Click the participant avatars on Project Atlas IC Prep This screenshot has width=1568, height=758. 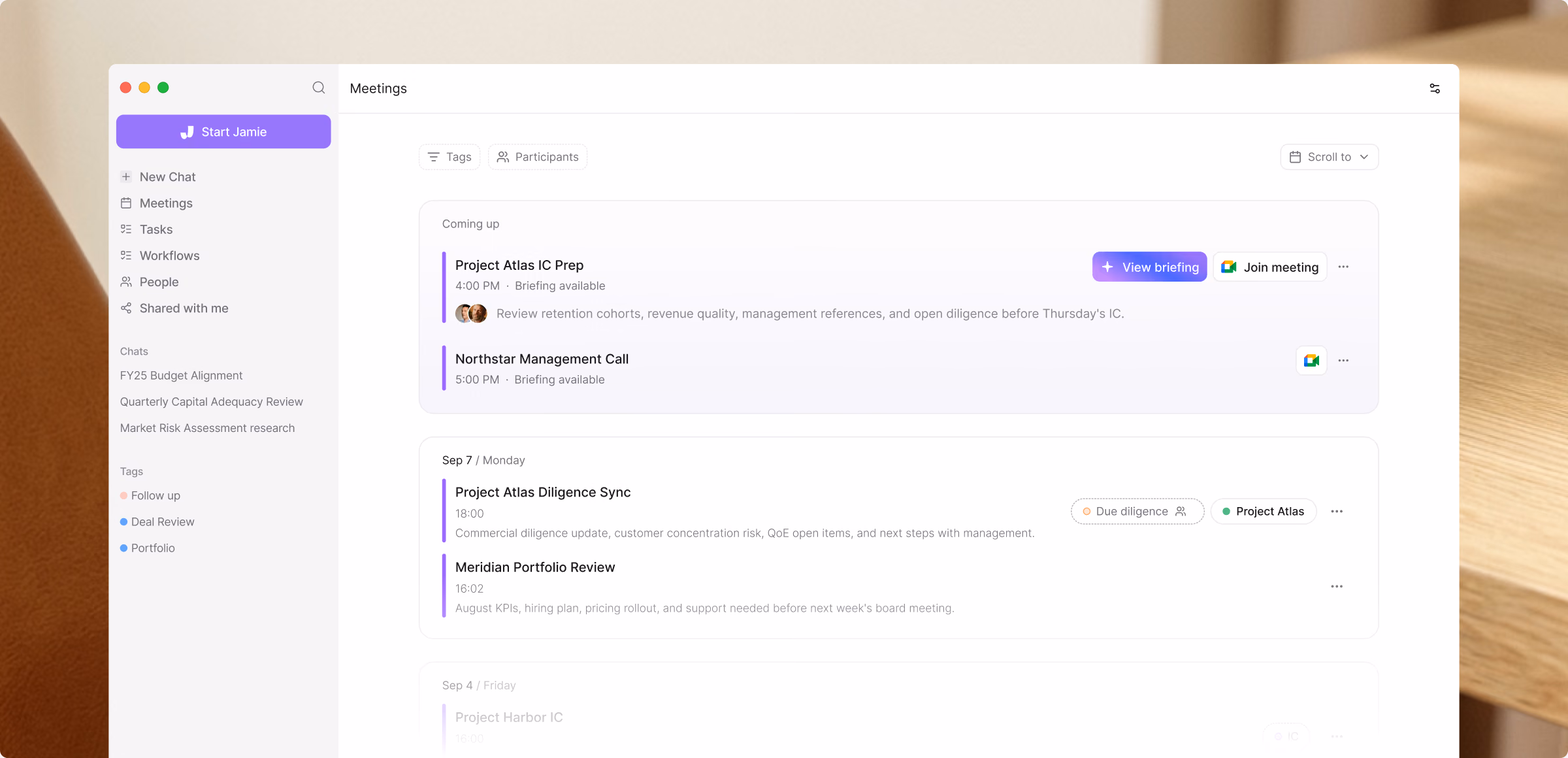coord(471,314)
